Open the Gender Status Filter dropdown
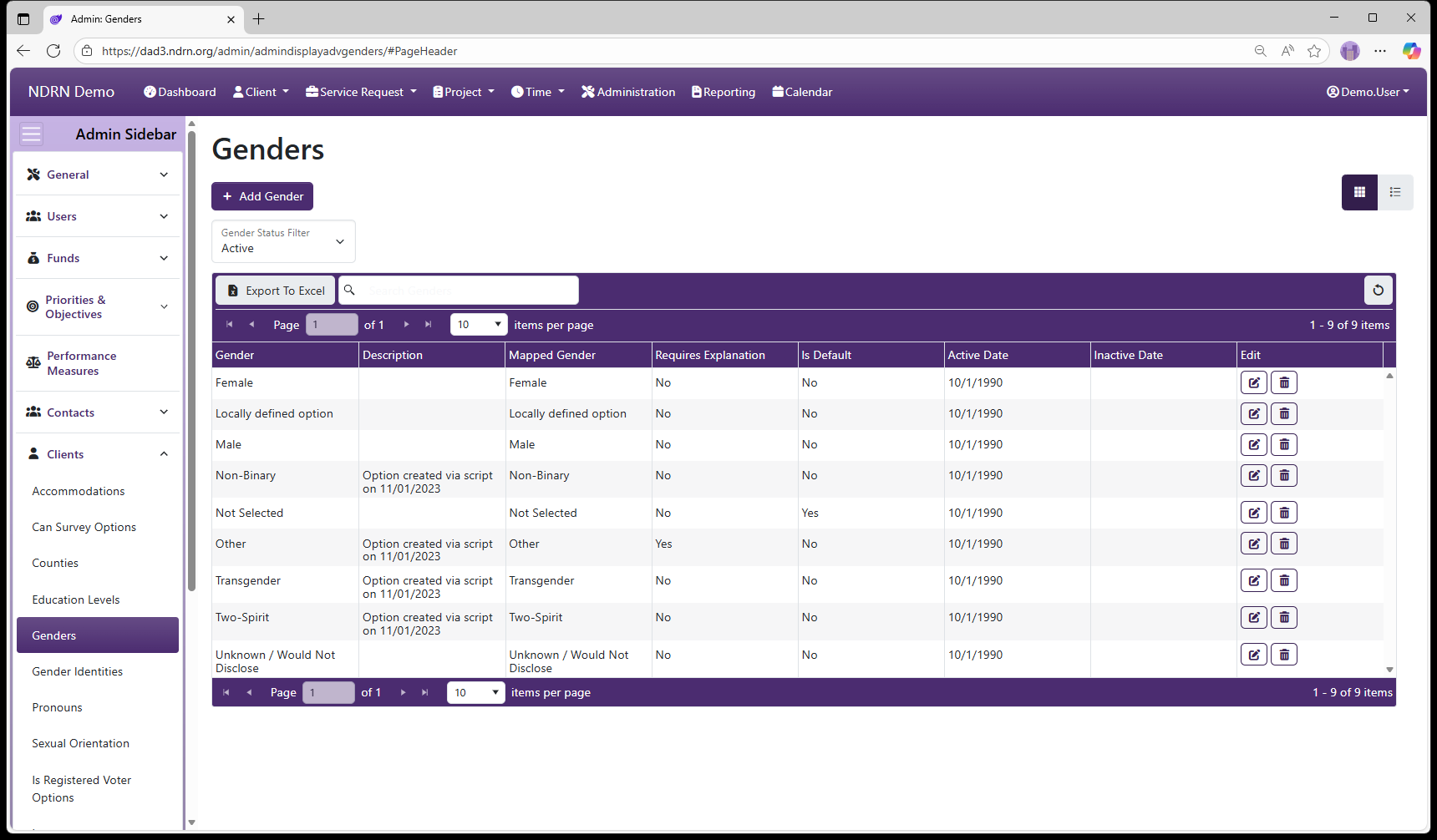 pyautogui.click(x=283, y=241)
